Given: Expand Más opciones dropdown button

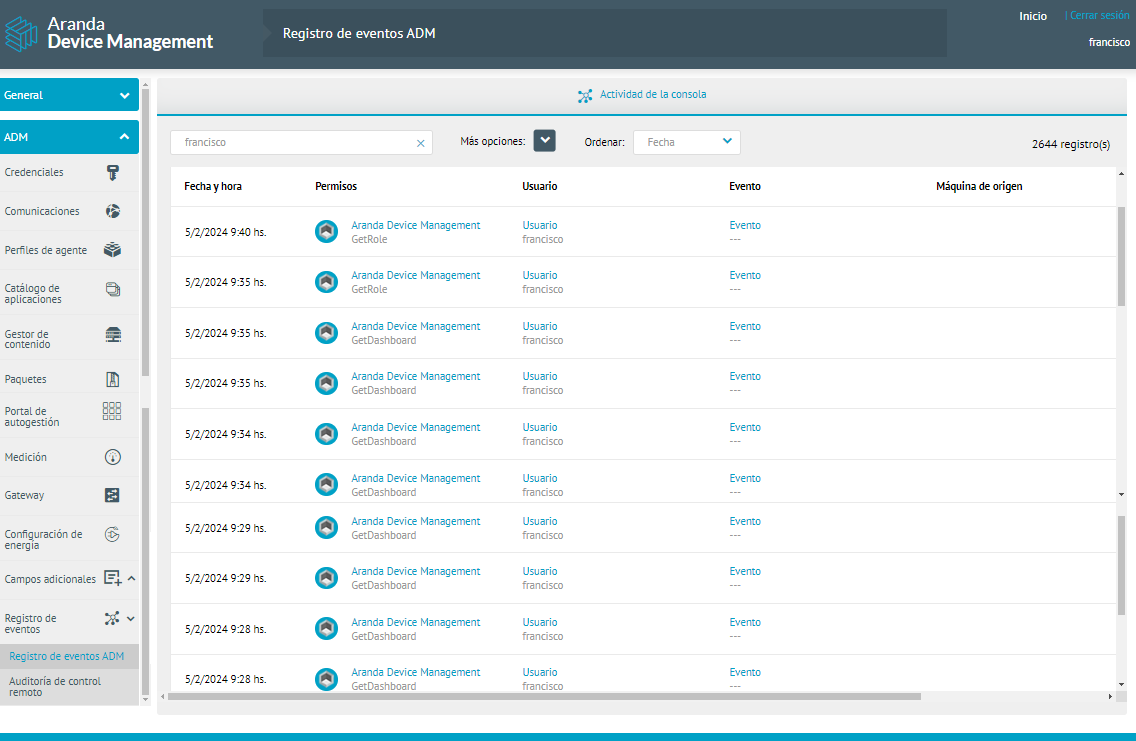Looking at the screenshot, I should 544,141.
